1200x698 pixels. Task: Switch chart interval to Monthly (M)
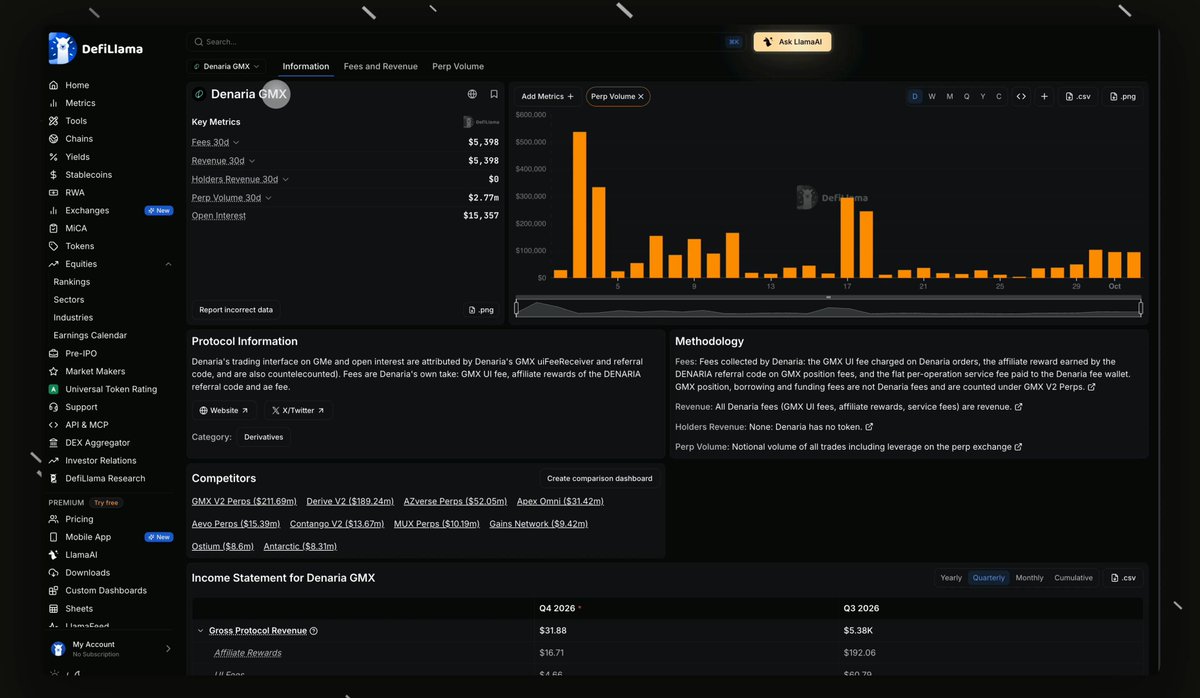coord(950,96)
